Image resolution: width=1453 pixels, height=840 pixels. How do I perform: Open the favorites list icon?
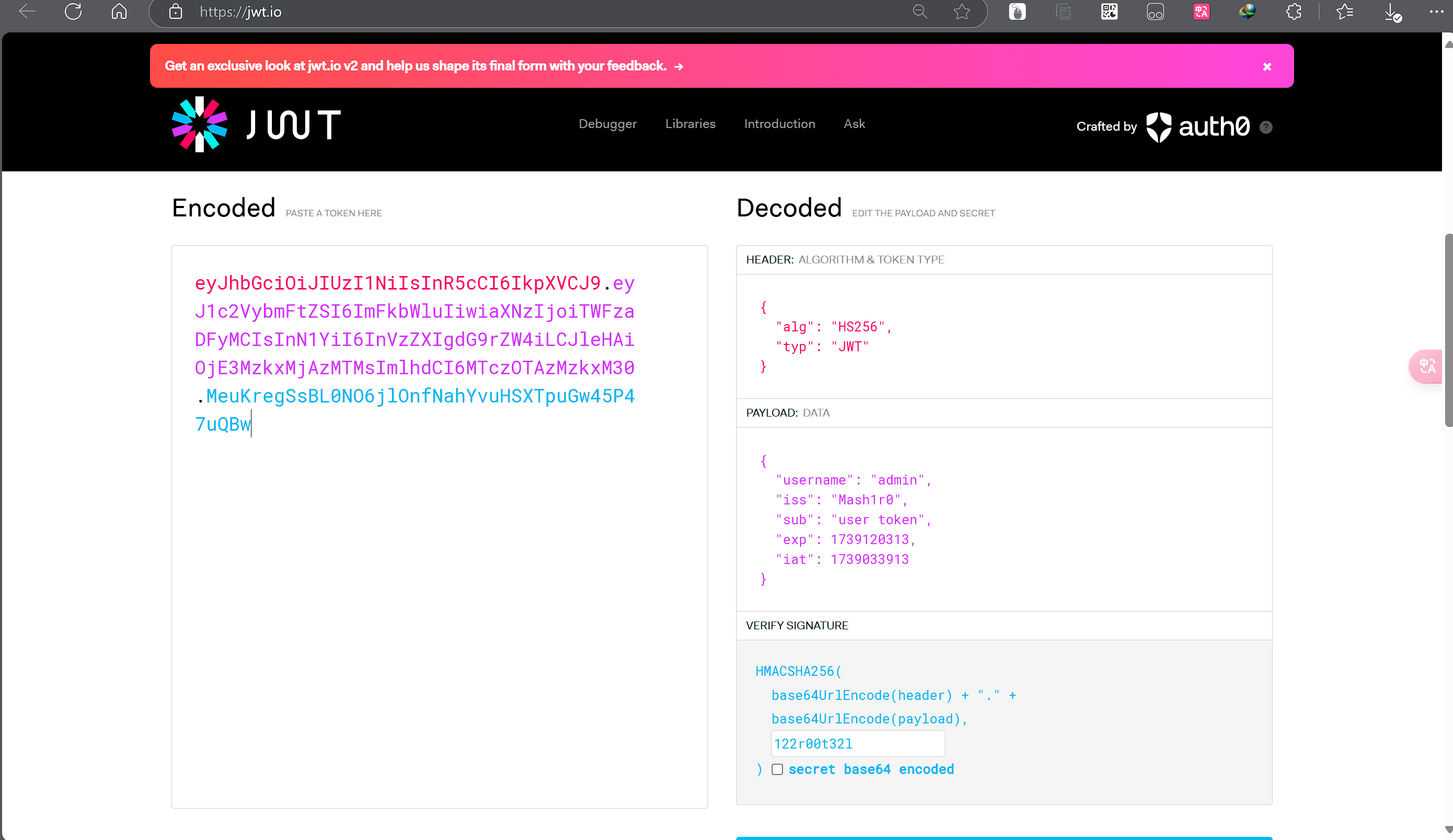pyautogui.click(x=1345, y=11)
